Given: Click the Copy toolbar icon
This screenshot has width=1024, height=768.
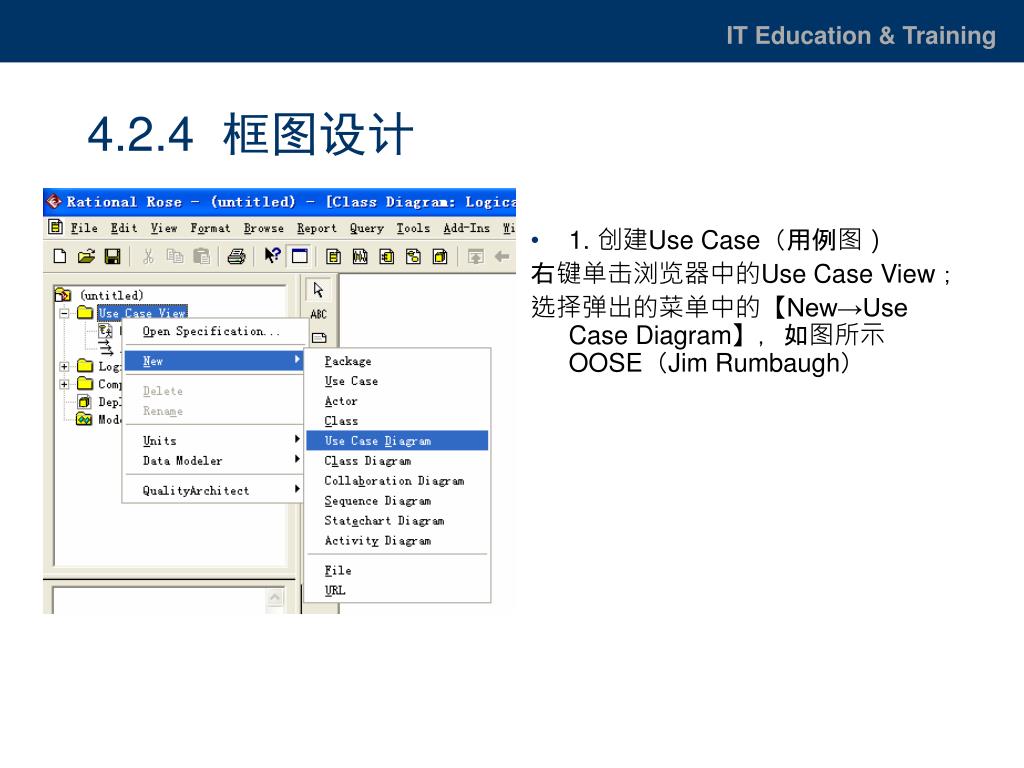Looking at the screenshot, I should 174,257.
